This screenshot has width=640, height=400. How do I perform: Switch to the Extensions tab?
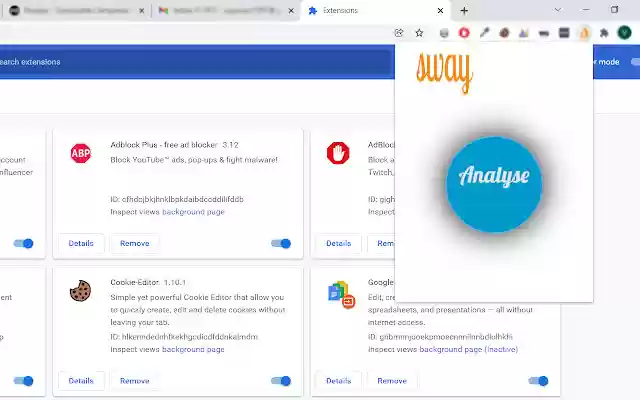pos(376,11)
